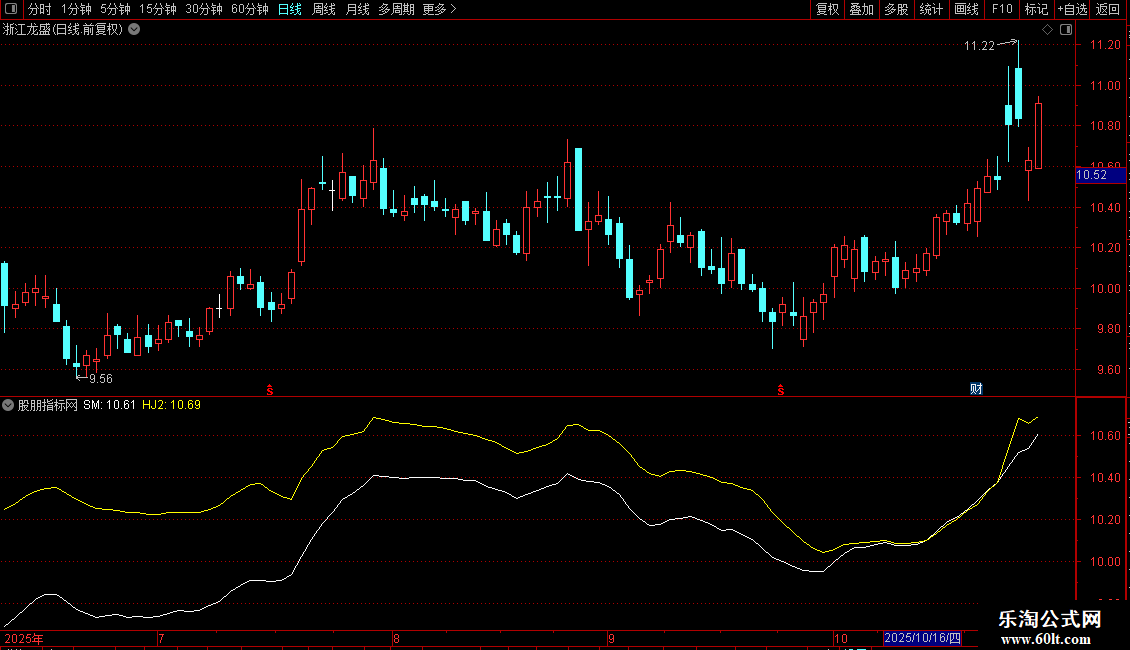Click the red dividend marker near late September
Image resolution: width=1130 pixels, height=650 pixels.
click(x=780, y=388)
